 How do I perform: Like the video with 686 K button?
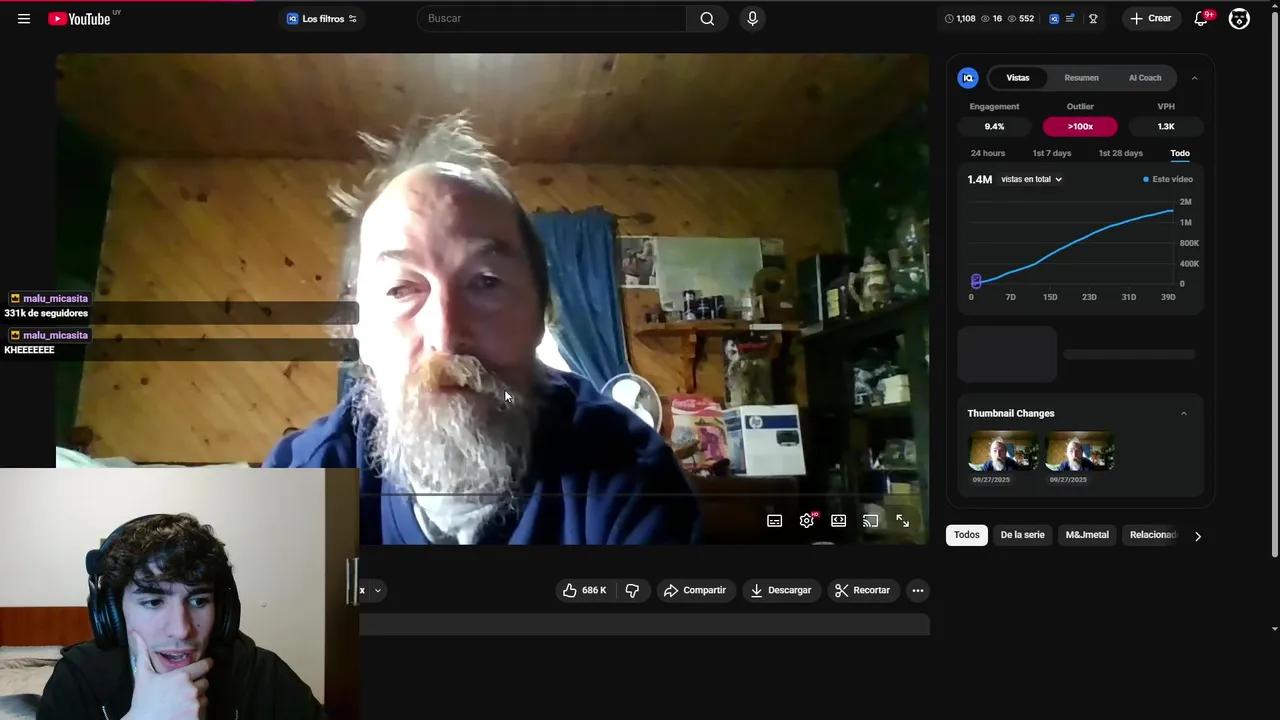click(584, 590)
